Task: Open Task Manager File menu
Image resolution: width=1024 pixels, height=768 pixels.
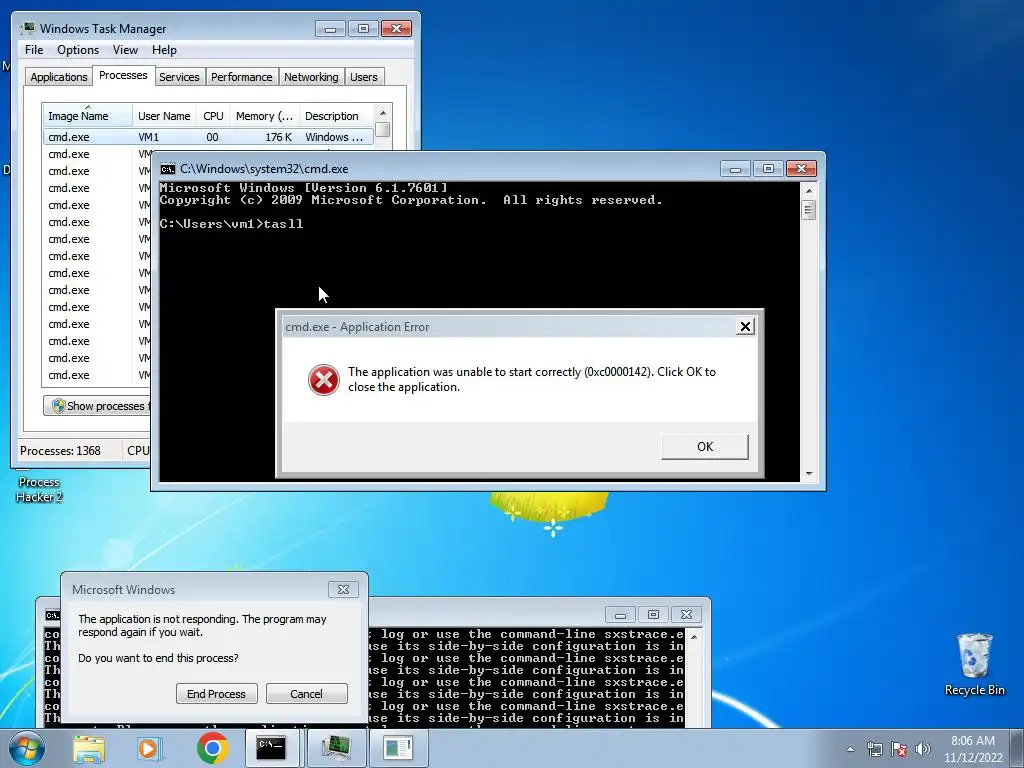Action: 34,50
